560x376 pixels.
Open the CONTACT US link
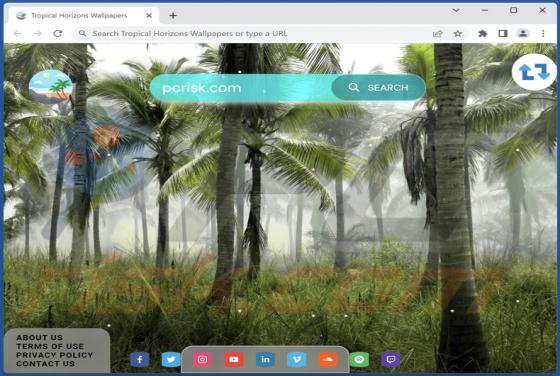(45, 364)
